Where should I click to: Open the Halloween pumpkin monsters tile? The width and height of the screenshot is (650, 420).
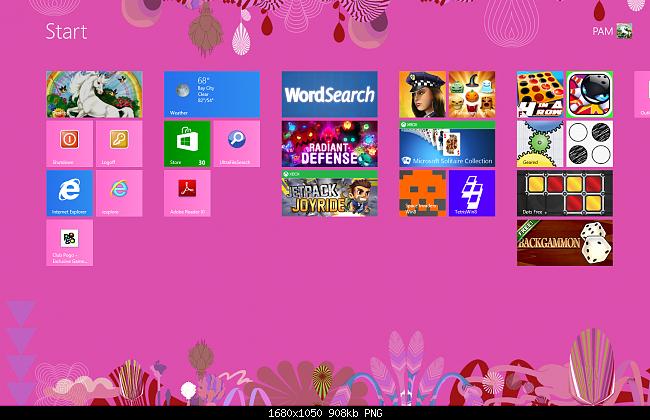point(472,95)
